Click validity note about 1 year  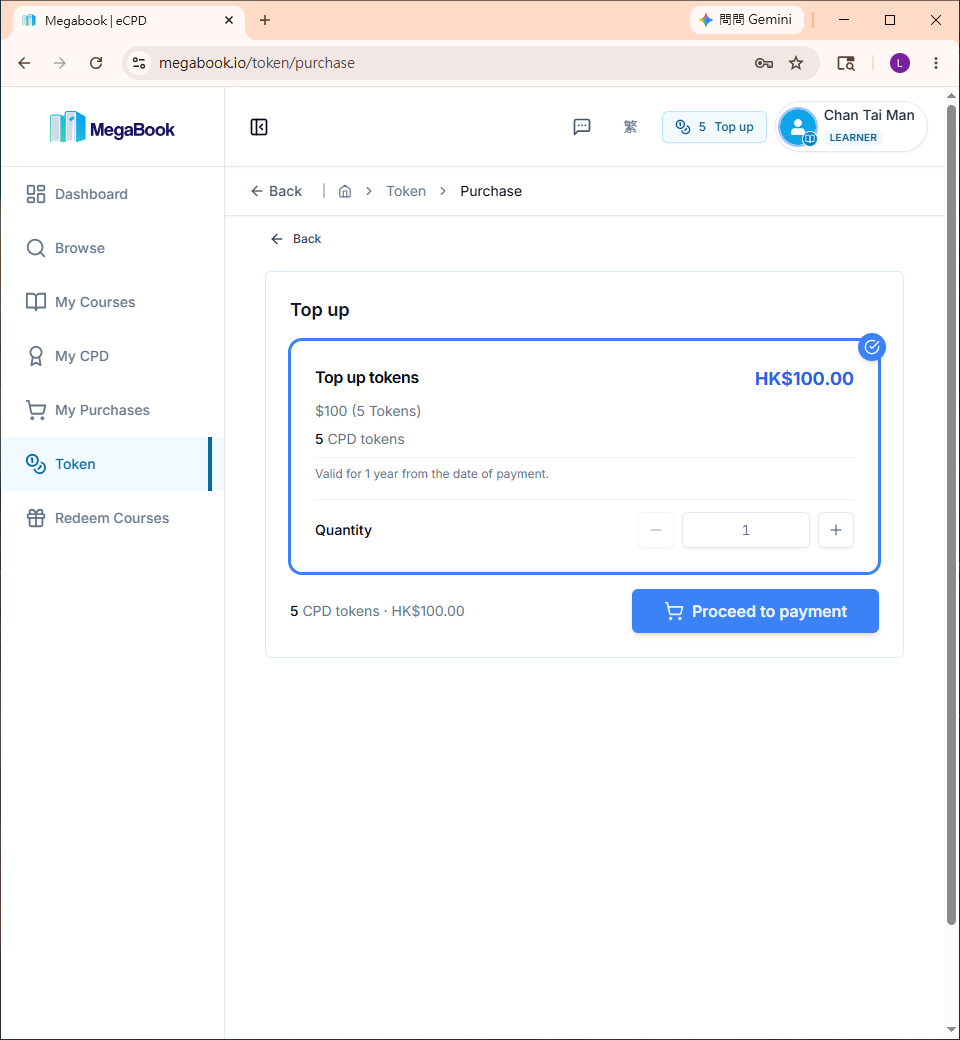432,474
